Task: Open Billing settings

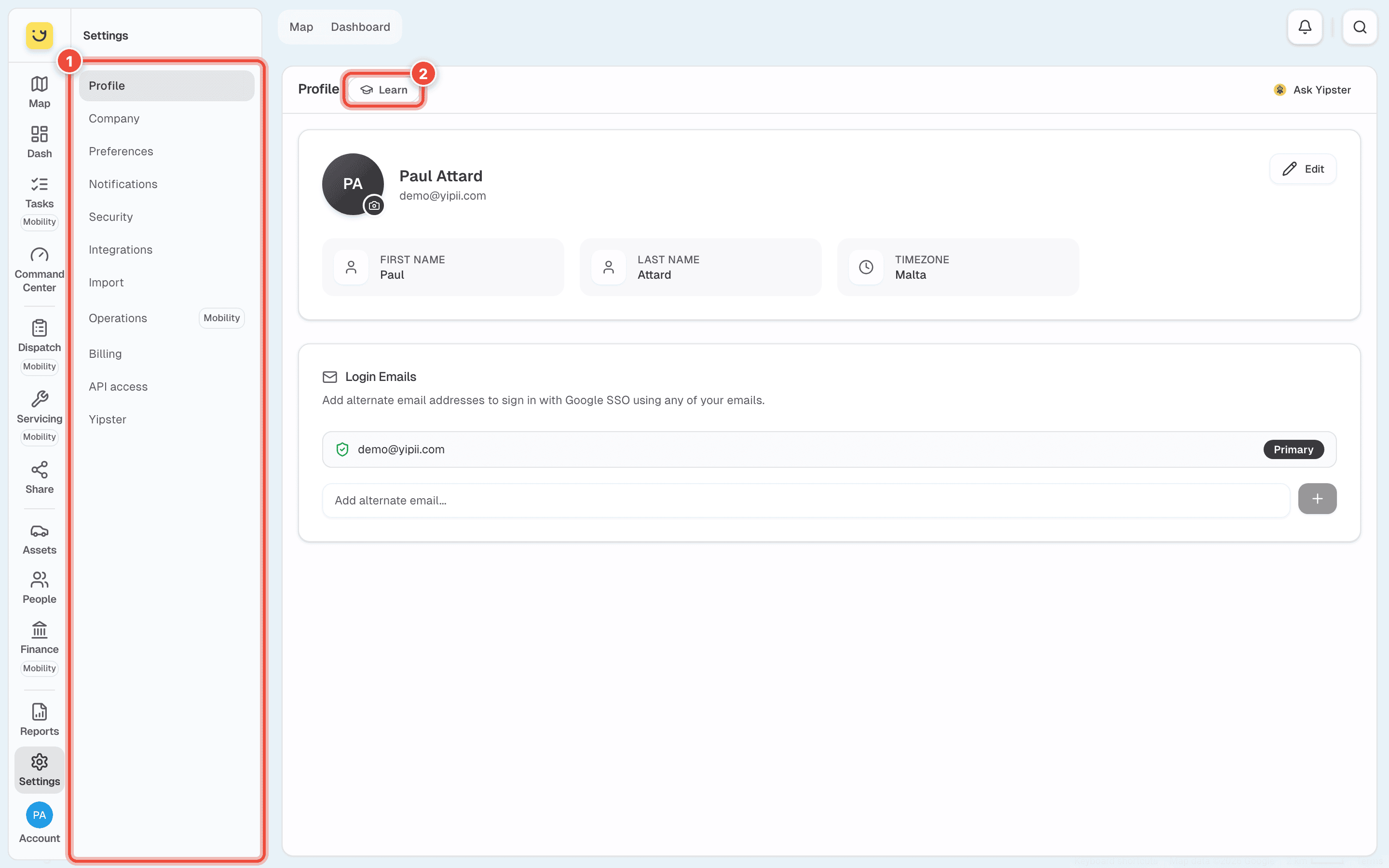Action: pos(166,353)
